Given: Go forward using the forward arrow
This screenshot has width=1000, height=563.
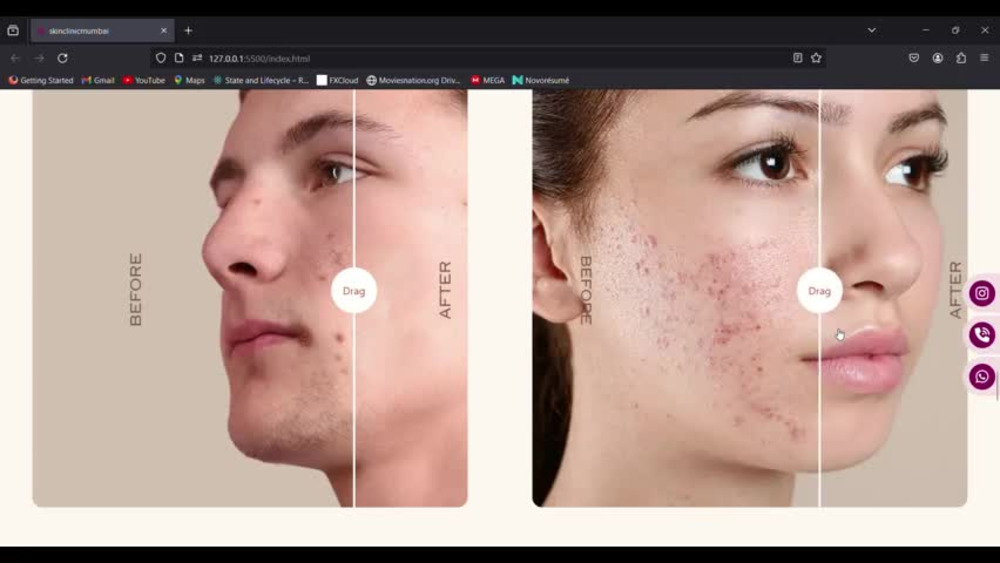Looking at the screenshot, I should point(39,58).
